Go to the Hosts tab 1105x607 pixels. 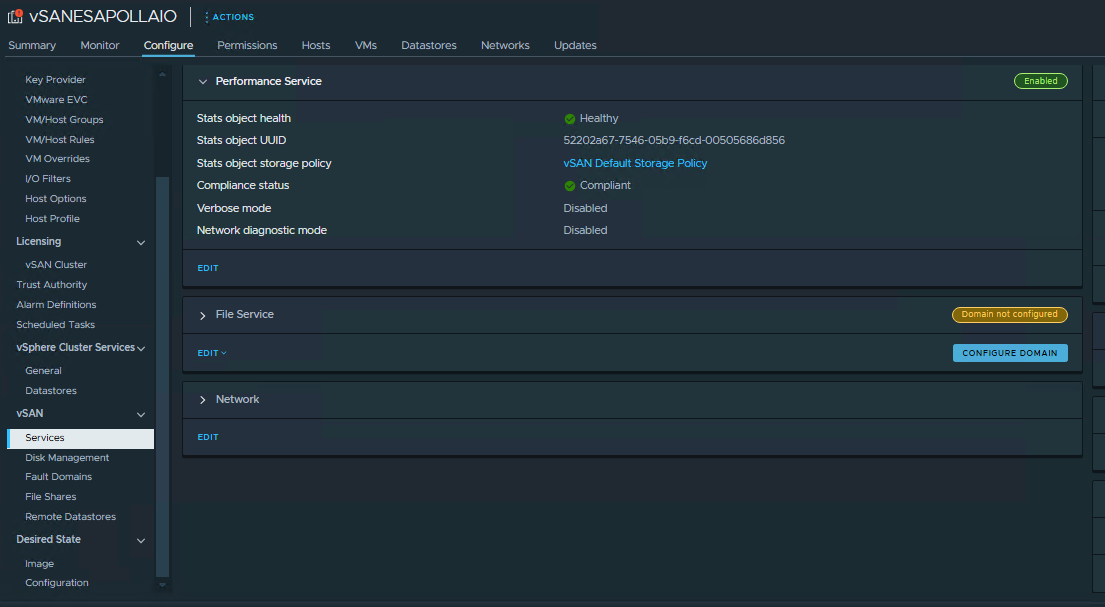pyautogui.click(x=316, y=45)
